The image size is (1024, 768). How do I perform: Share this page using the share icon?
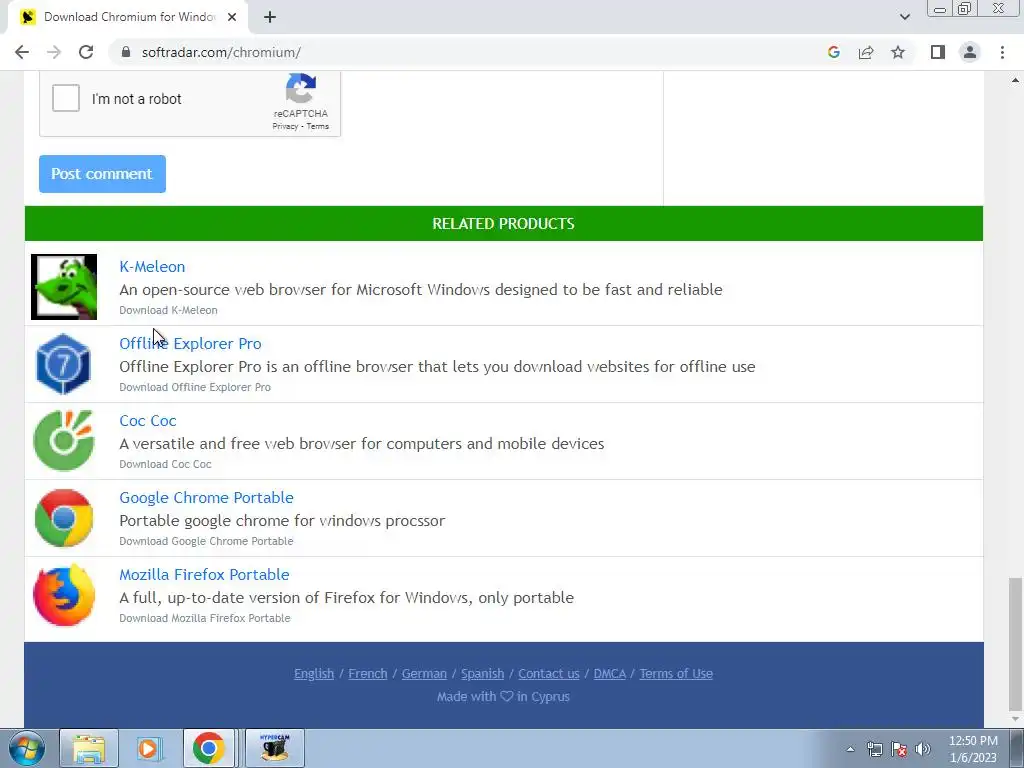pyautogui.click(x=866, y=52)
